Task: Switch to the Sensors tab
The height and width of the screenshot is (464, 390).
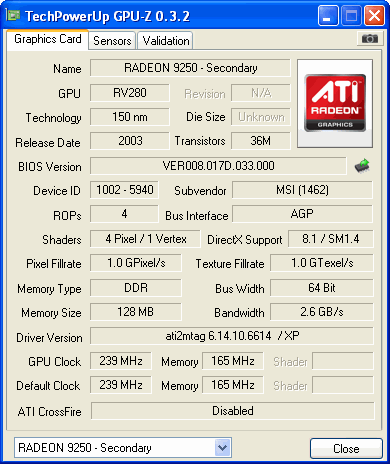Action: pos(112,41)
